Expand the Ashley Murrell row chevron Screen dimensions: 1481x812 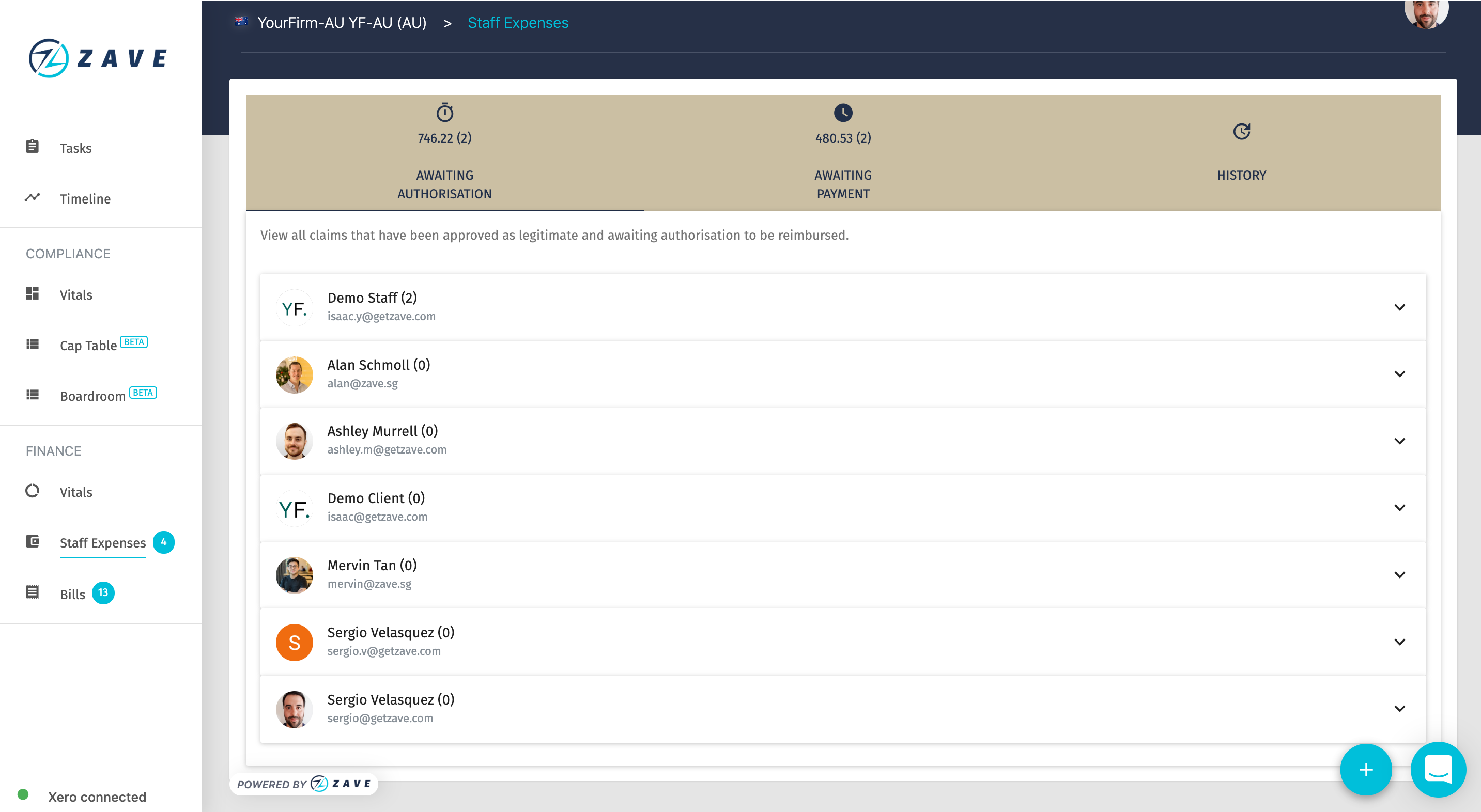1399,441
